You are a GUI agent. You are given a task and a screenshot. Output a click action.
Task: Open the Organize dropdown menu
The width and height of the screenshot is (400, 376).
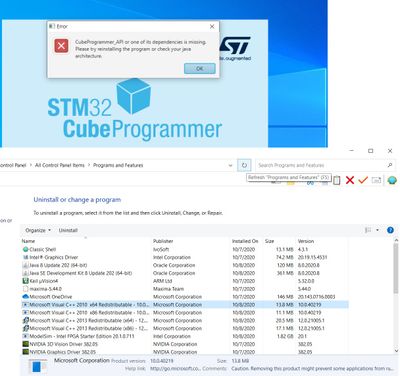click(x=38, y=230)
